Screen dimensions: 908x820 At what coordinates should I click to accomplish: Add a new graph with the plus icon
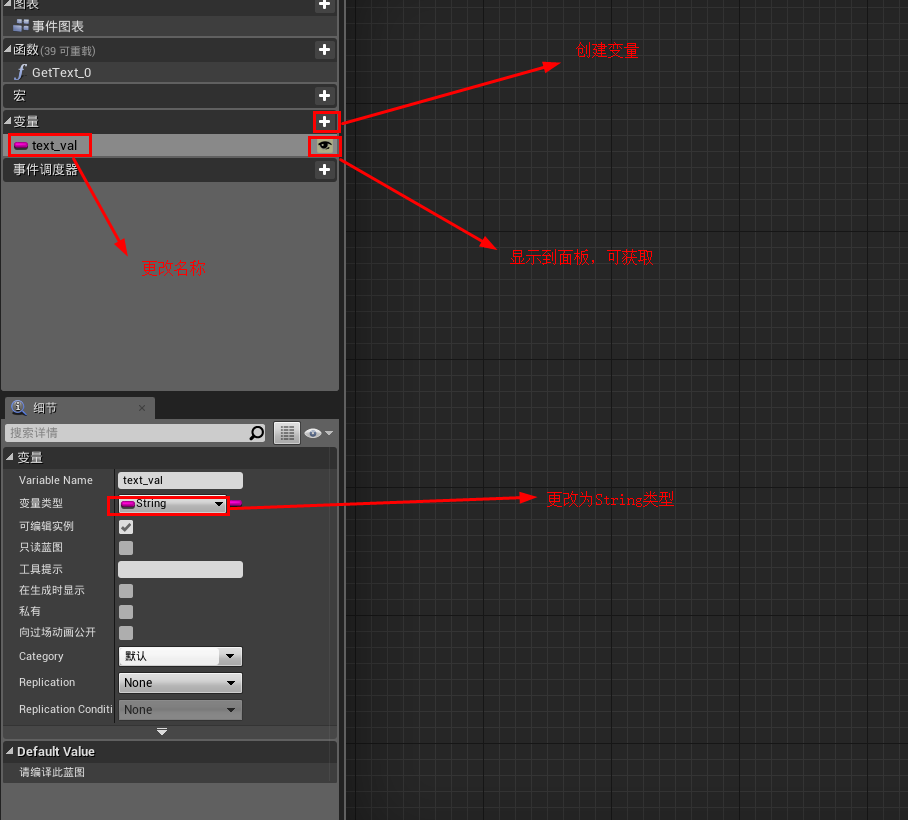pyautogui.click(x=324, y=6)
